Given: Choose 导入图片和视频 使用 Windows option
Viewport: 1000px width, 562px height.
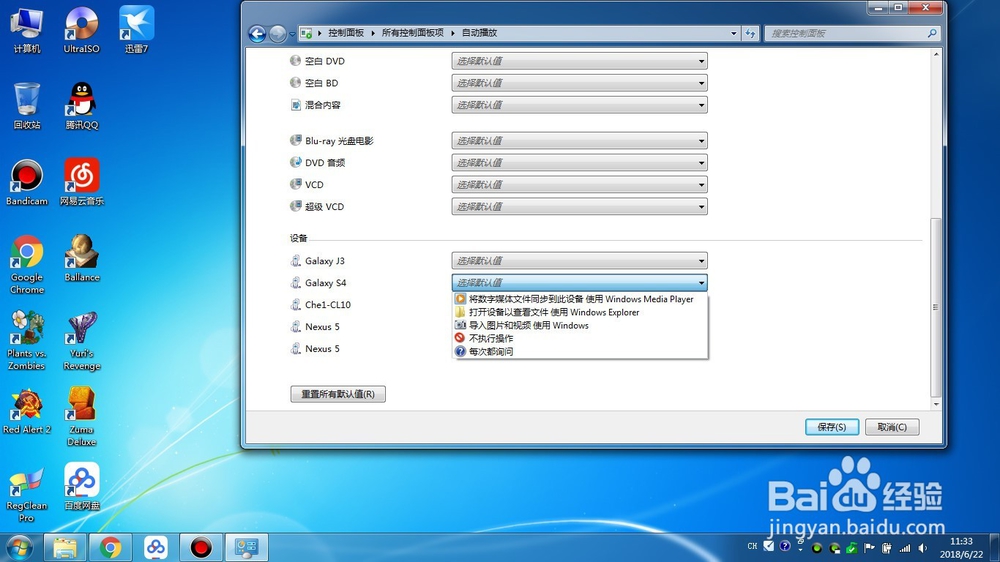Looking at the screenshot, I should pos(580,325).
